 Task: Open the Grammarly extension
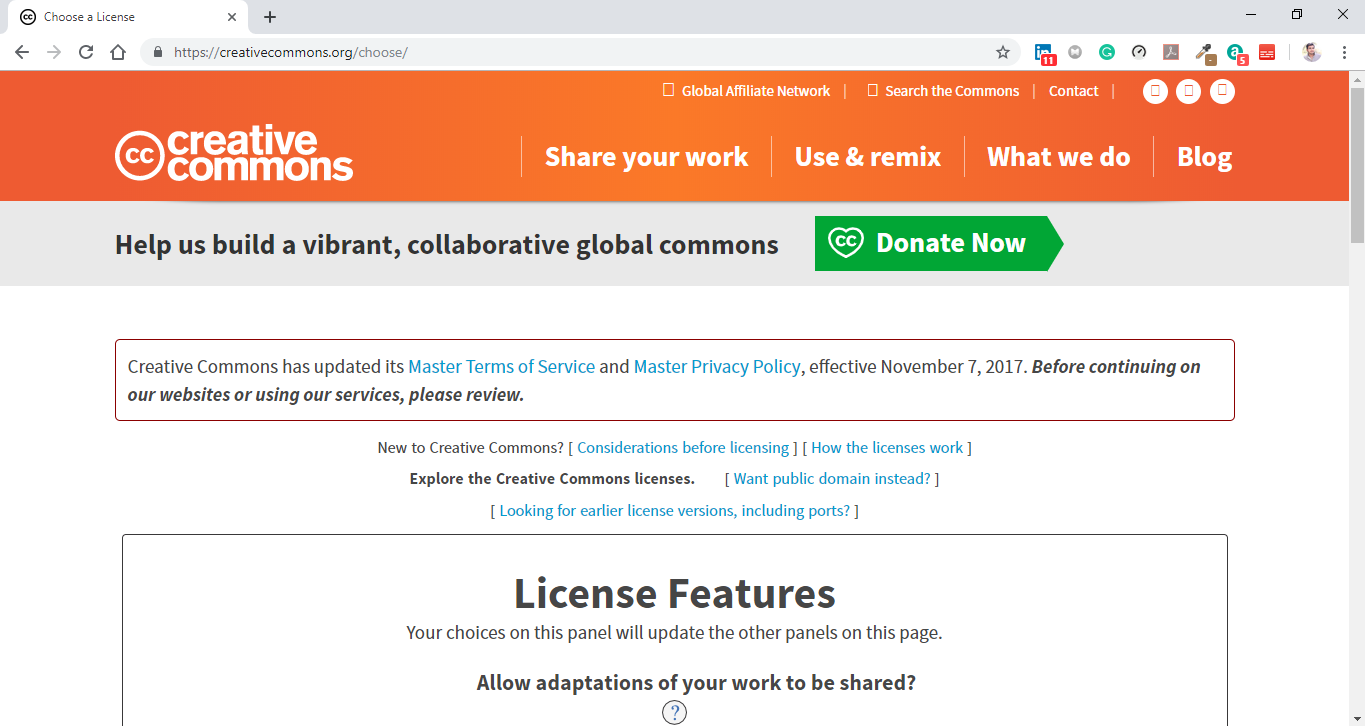[x=1107, y=52]
